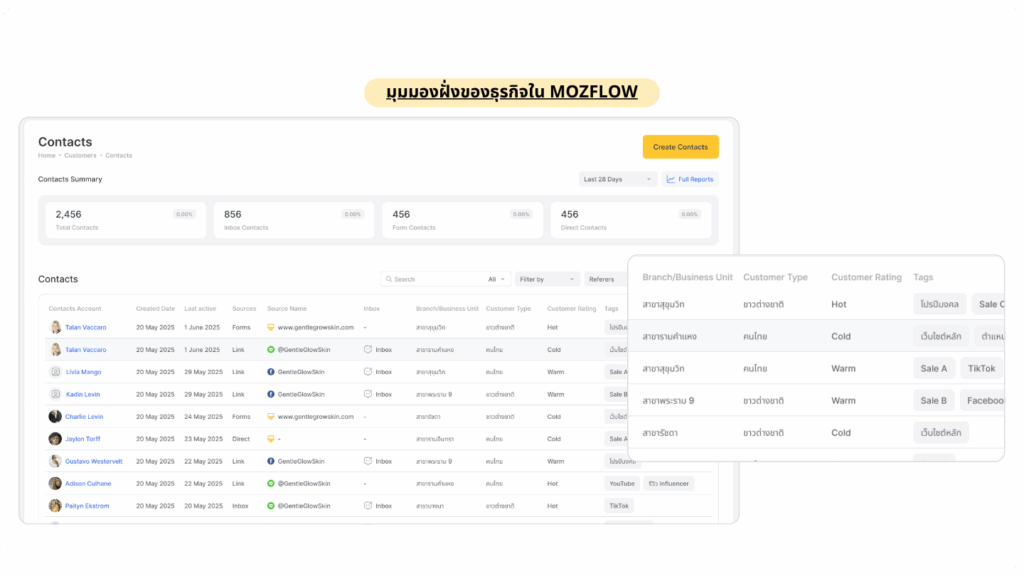Click the Facebook icon in Livia Mango's row

pyautogui.click(x=270, y=372)
